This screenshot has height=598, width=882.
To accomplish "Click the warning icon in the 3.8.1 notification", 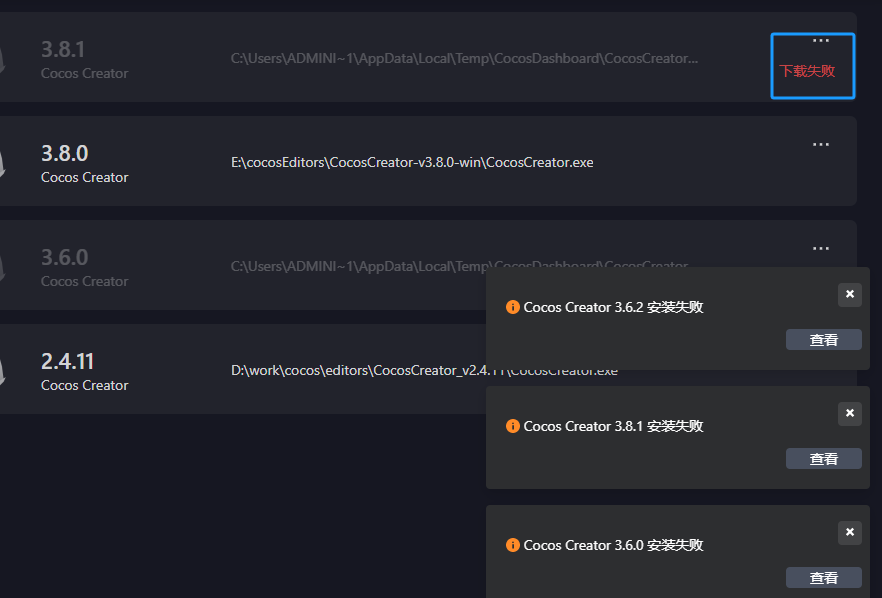I will pos(513,426).
